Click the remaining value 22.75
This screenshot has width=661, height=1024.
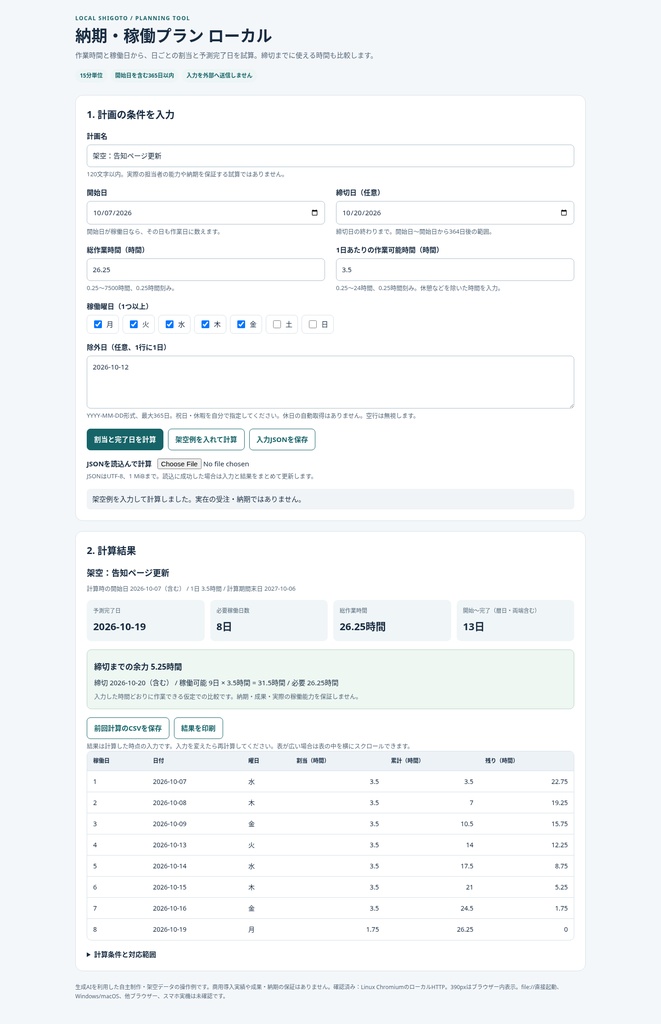coord(560,782)
